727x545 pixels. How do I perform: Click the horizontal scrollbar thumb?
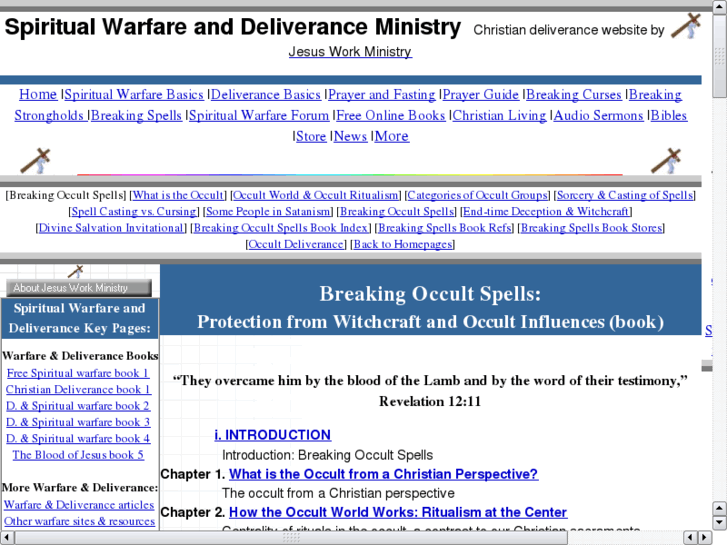coord(291,538)
